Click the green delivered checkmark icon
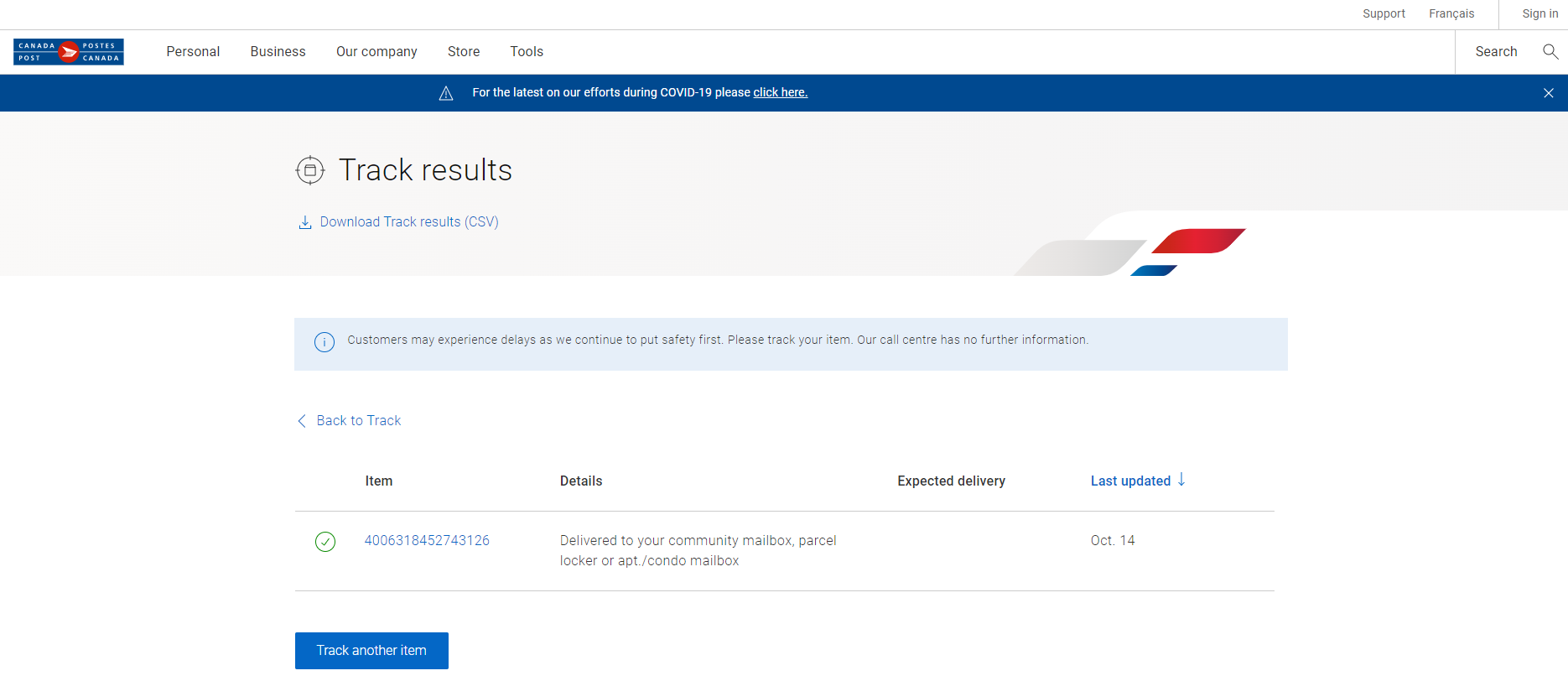Screen dimensions: 1568x681 tap(325, 542)
